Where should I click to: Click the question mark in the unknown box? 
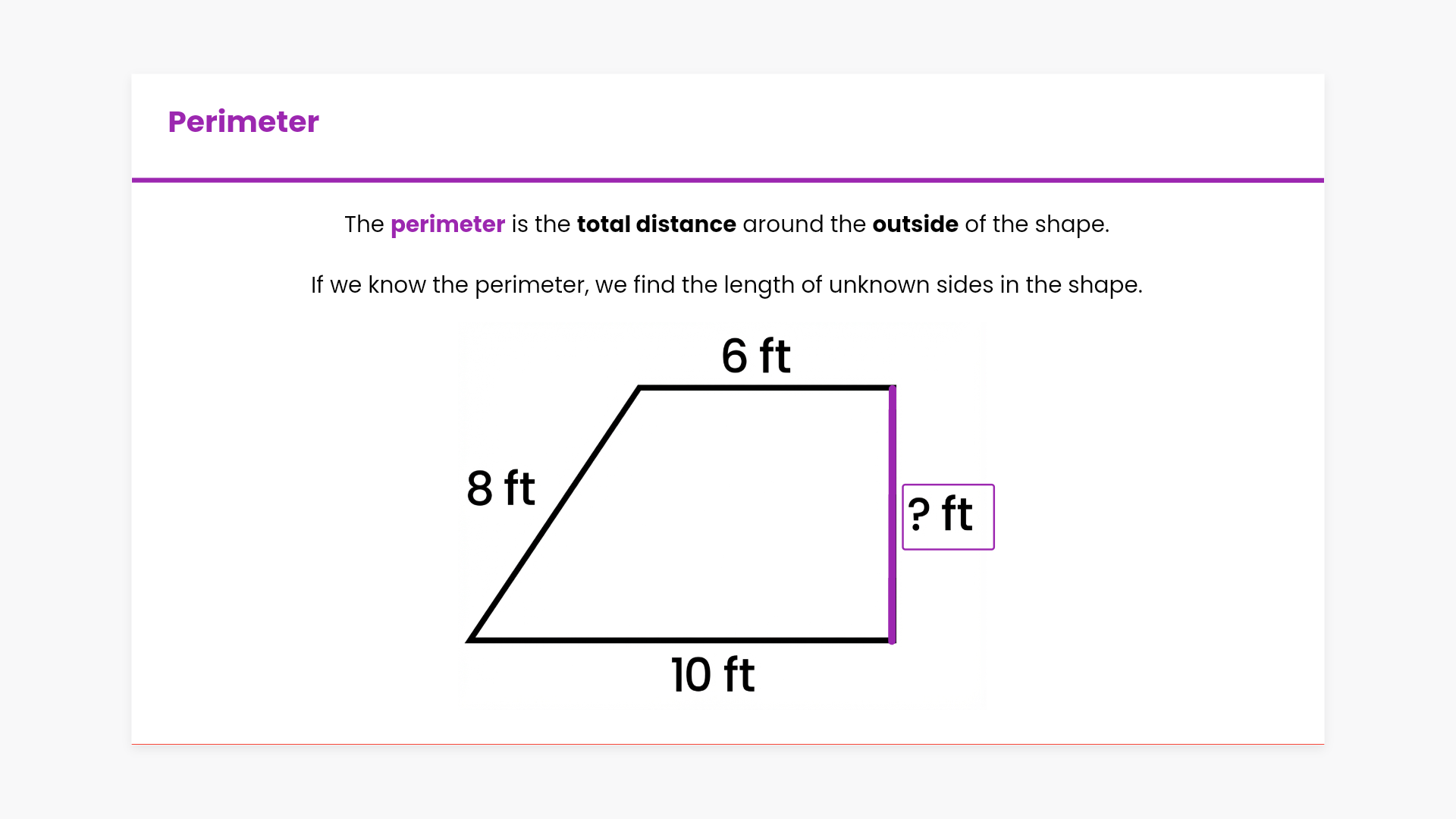(918, 514)
